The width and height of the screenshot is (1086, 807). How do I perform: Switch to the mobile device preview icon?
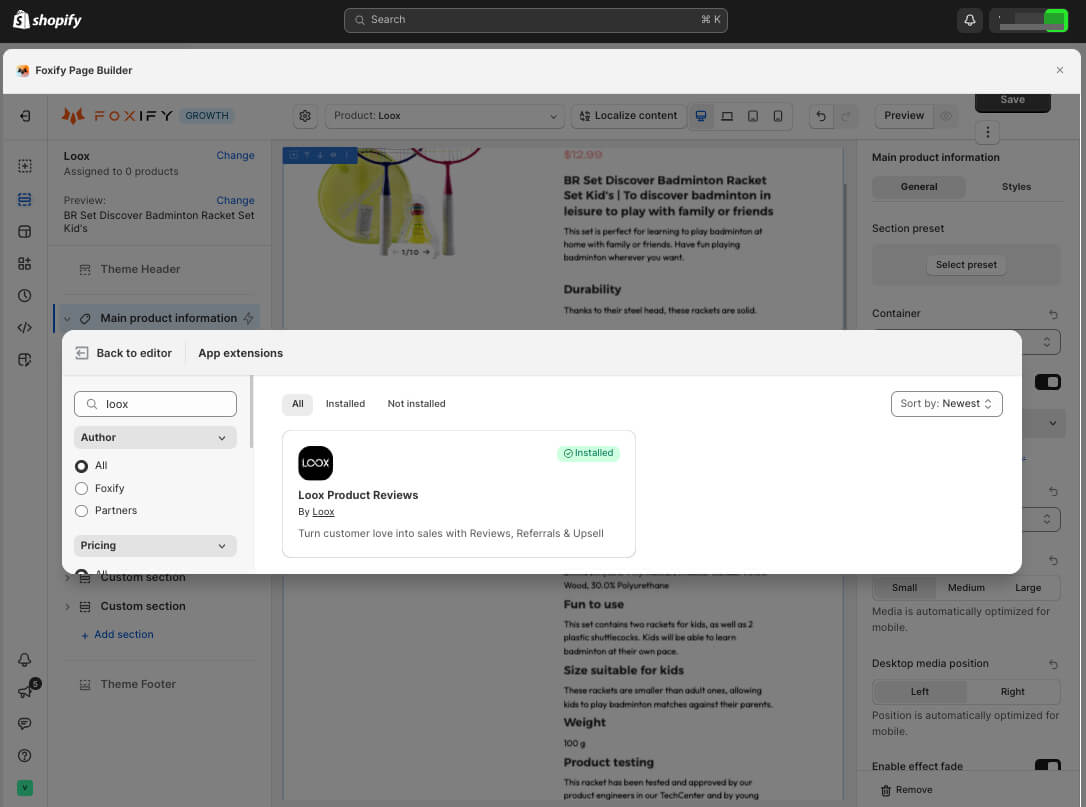tap(778, 116)
